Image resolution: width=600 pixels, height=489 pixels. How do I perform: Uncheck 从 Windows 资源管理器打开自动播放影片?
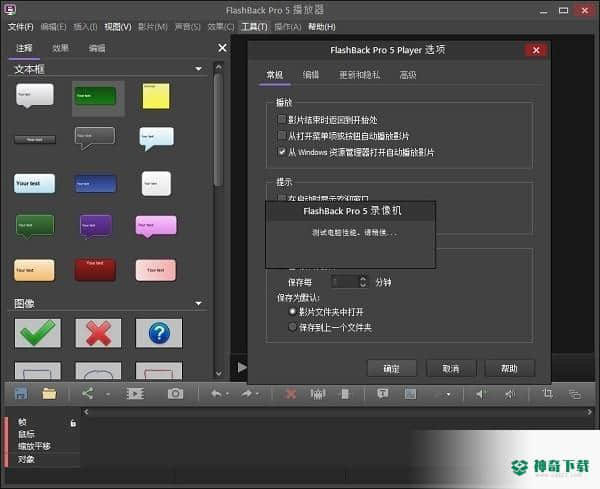[x=282, y=152]
